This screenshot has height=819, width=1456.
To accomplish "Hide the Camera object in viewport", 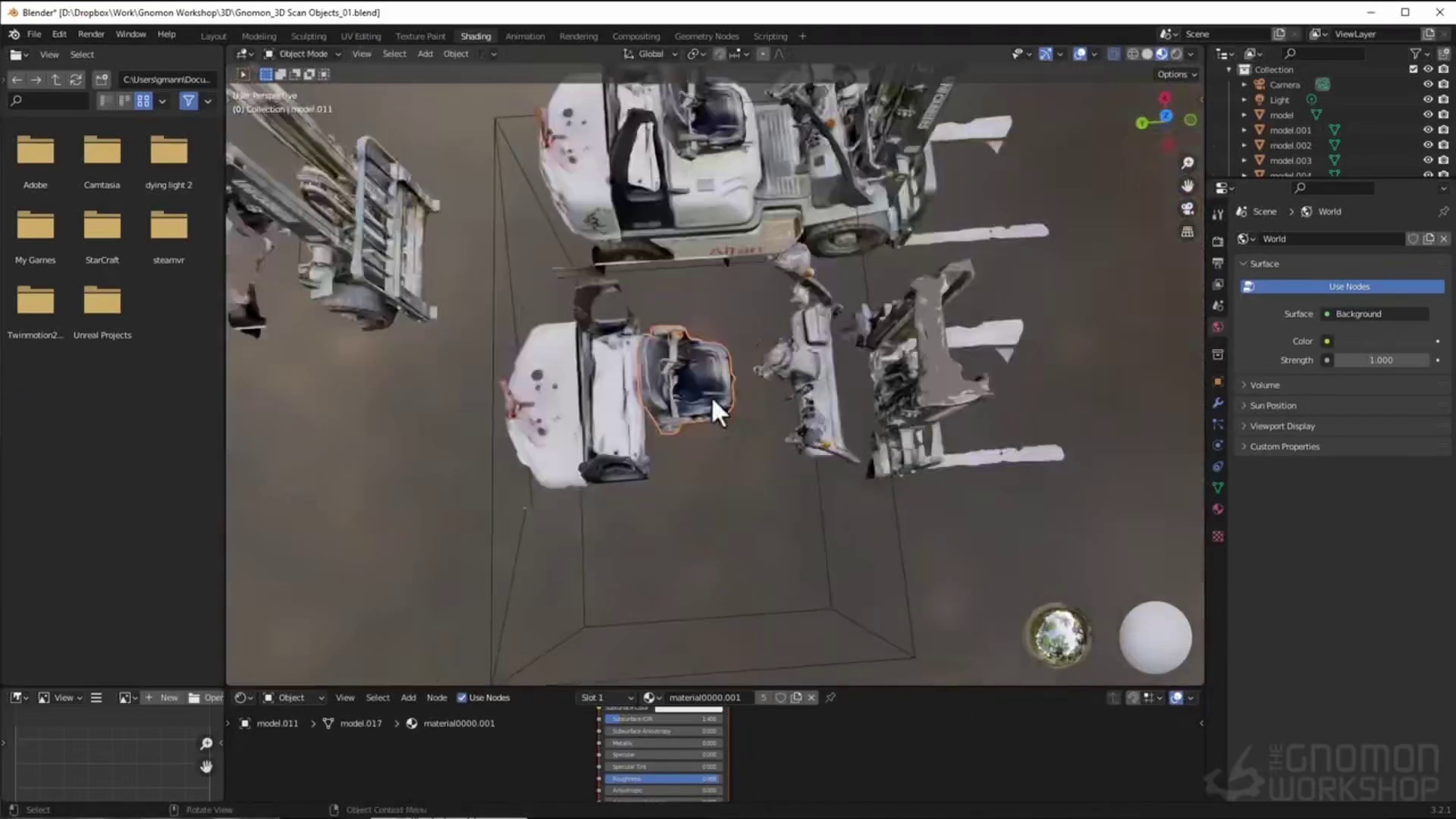I will click(1428, 85).
